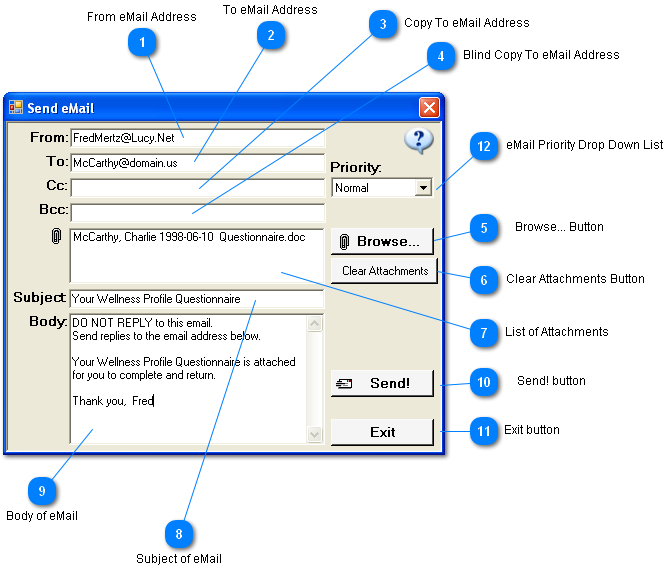Close the Send eMail window
This screenshot has width=671, height=569.
429,107
